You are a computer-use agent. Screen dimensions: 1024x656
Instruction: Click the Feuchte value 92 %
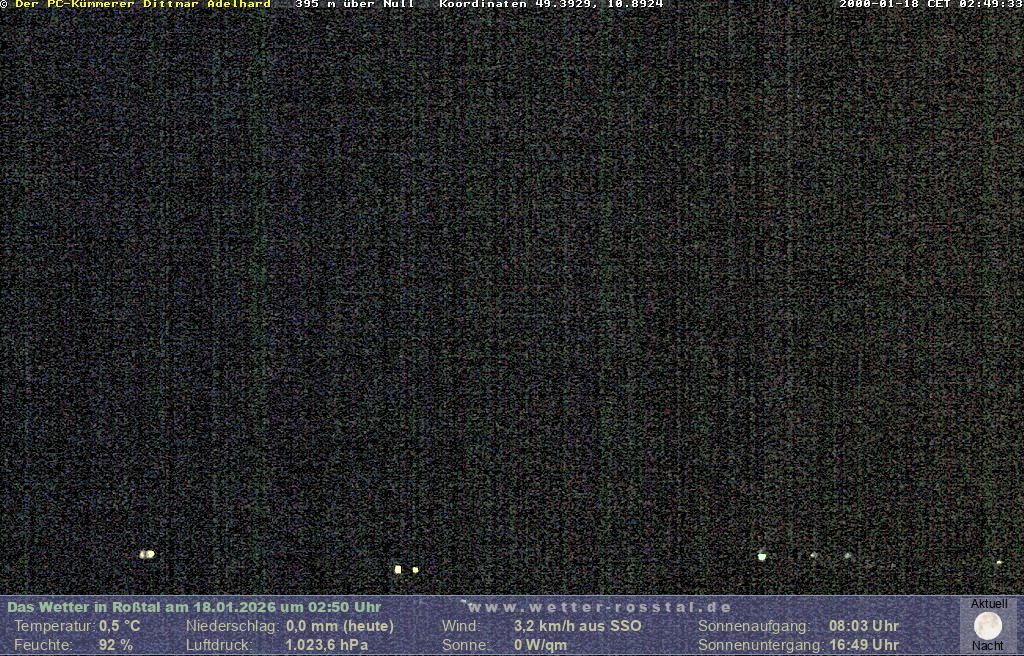116,645
